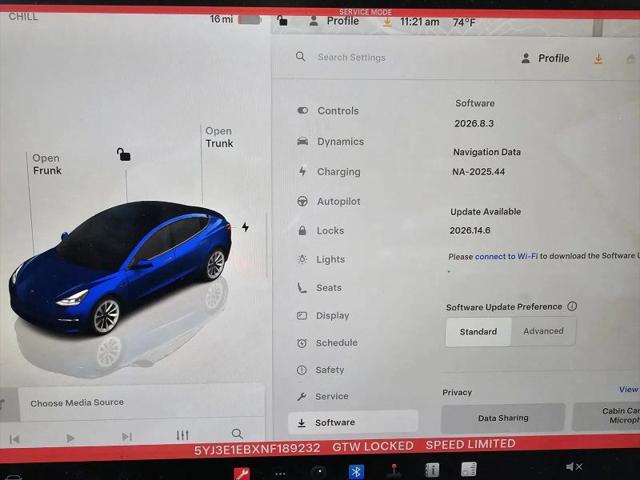Tap navigation data NA-2025.44
This screenshot has width=640, height=480.
coord(478,171)
